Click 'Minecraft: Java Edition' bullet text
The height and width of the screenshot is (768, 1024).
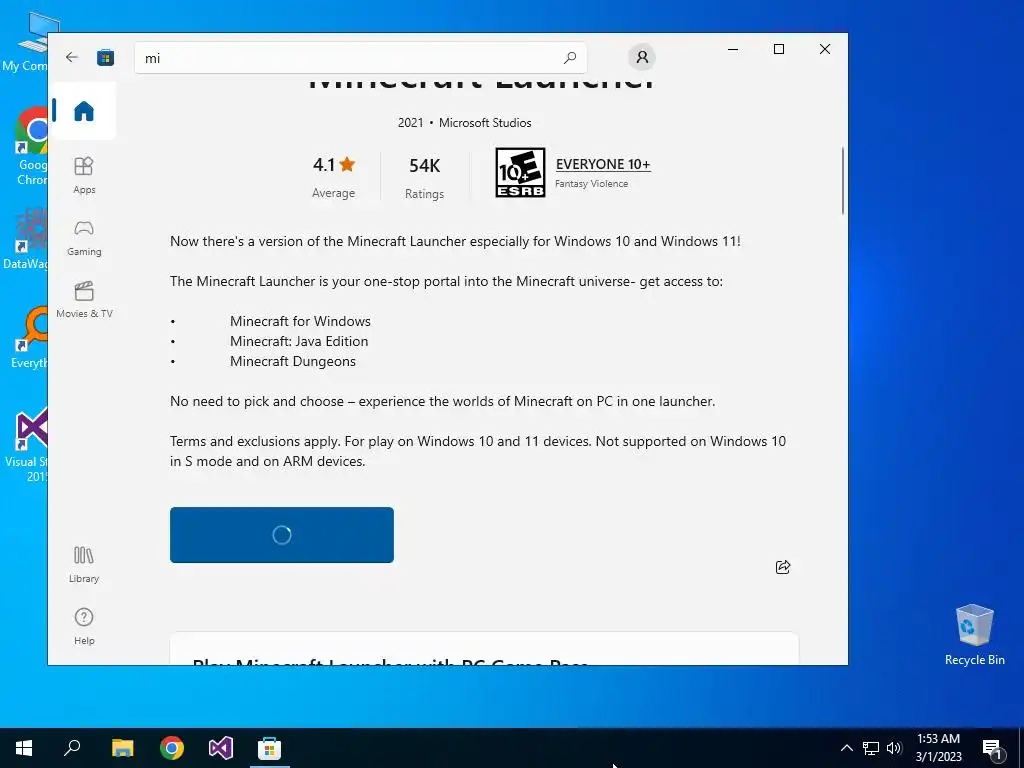click(299, 341)
